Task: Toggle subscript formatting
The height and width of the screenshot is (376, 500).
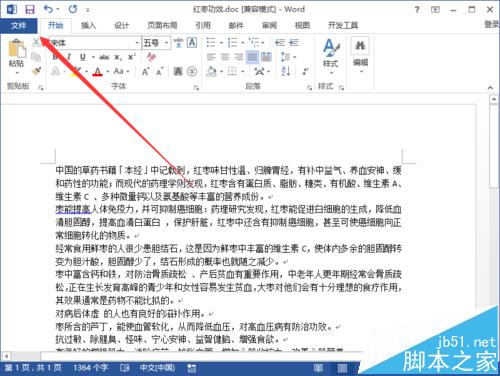Action: pos(118,57)
